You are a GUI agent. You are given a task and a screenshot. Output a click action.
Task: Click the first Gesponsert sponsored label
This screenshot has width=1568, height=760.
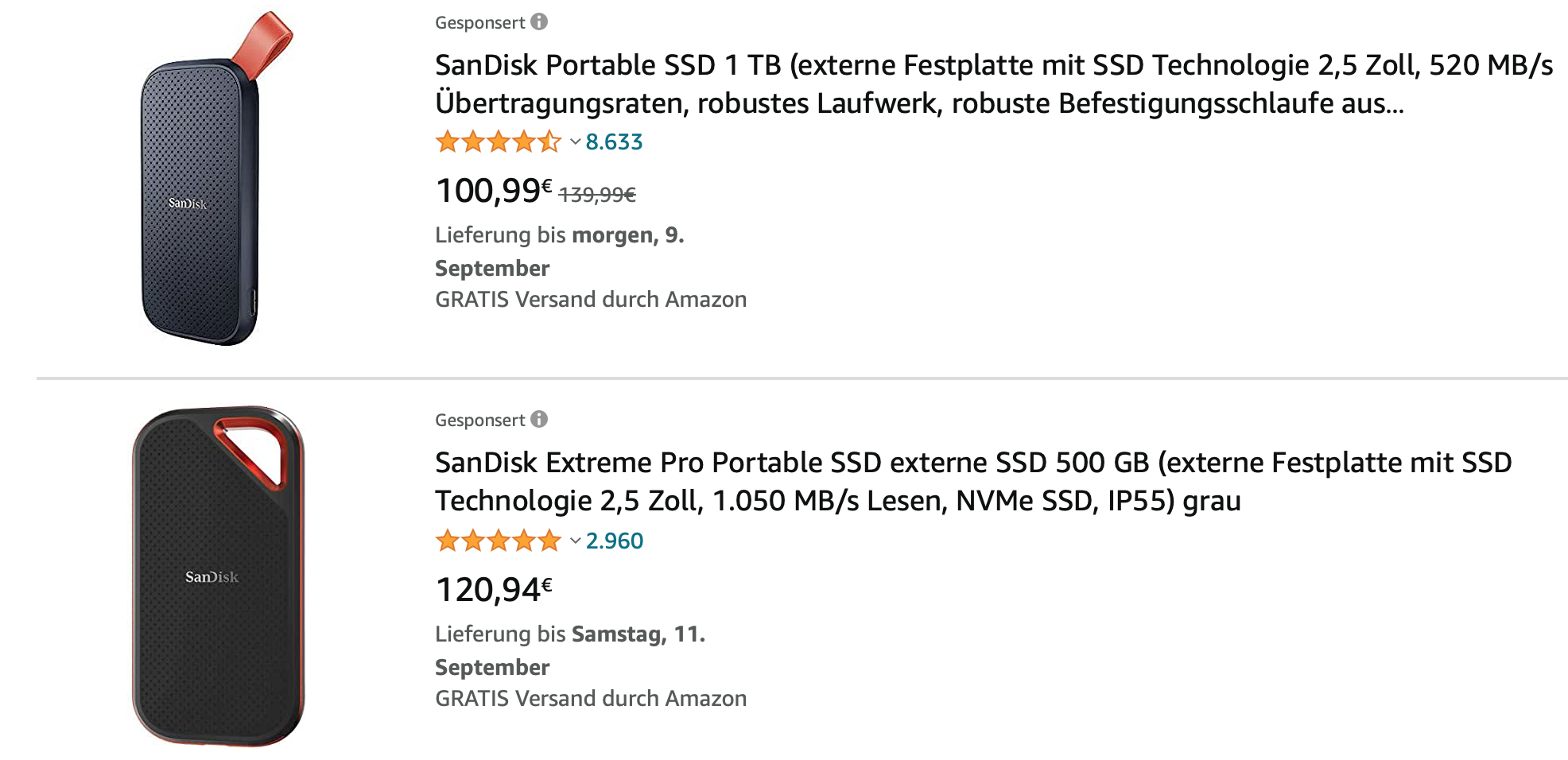click(x=479, y=23)
